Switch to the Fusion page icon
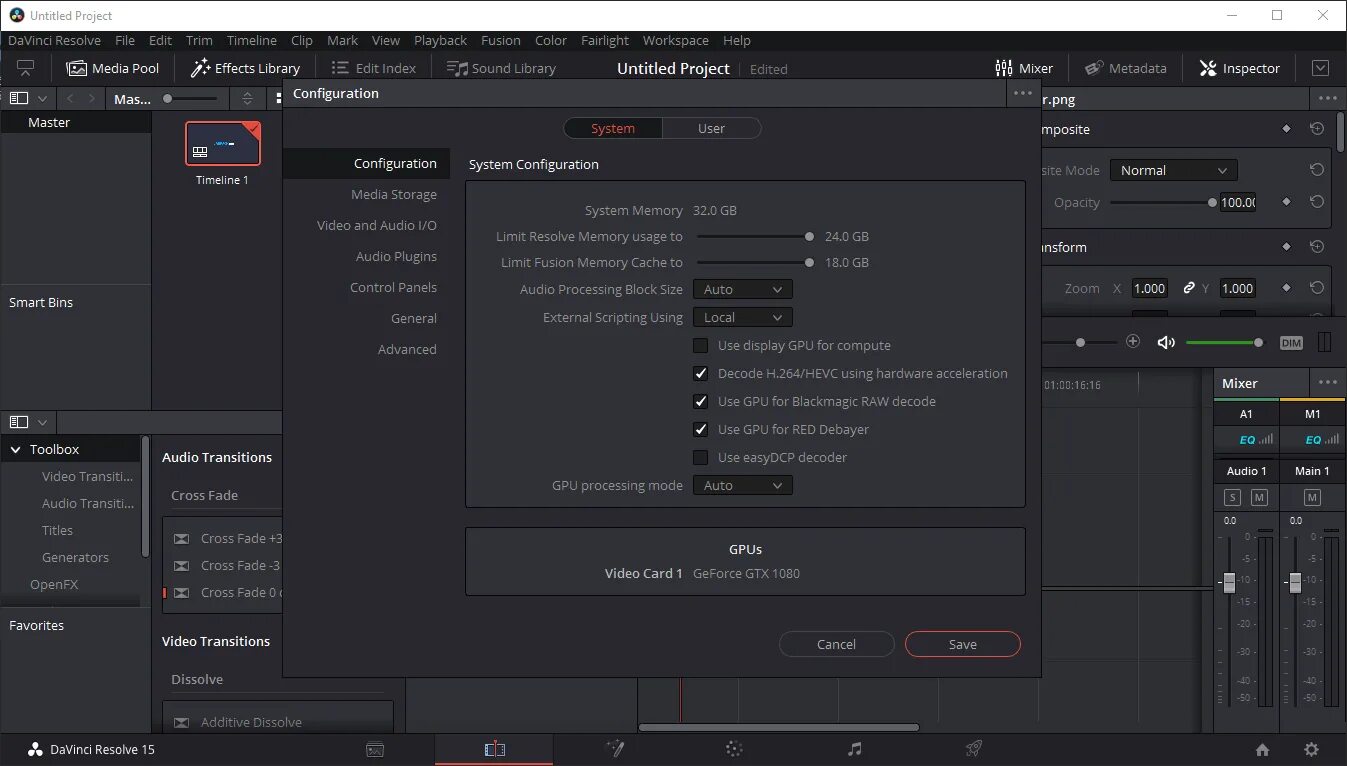Viewport: 1347px width, 766px height. coord(615,749)
